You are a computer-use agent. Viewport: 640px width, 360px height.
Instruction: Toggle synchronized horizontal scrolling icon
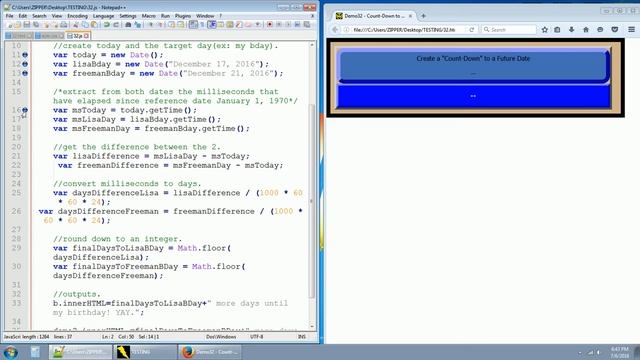point(180,25)
